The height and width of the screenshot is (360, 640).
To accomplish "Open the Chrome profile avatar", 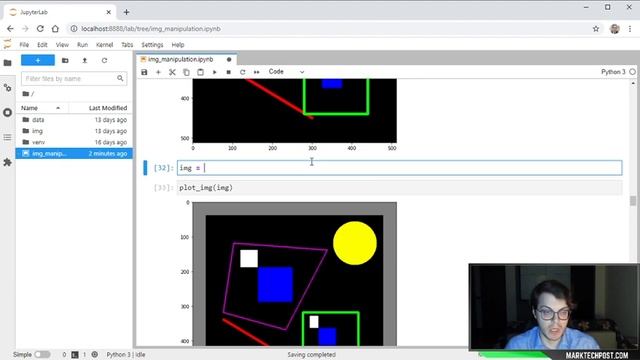I will (615, 29).
